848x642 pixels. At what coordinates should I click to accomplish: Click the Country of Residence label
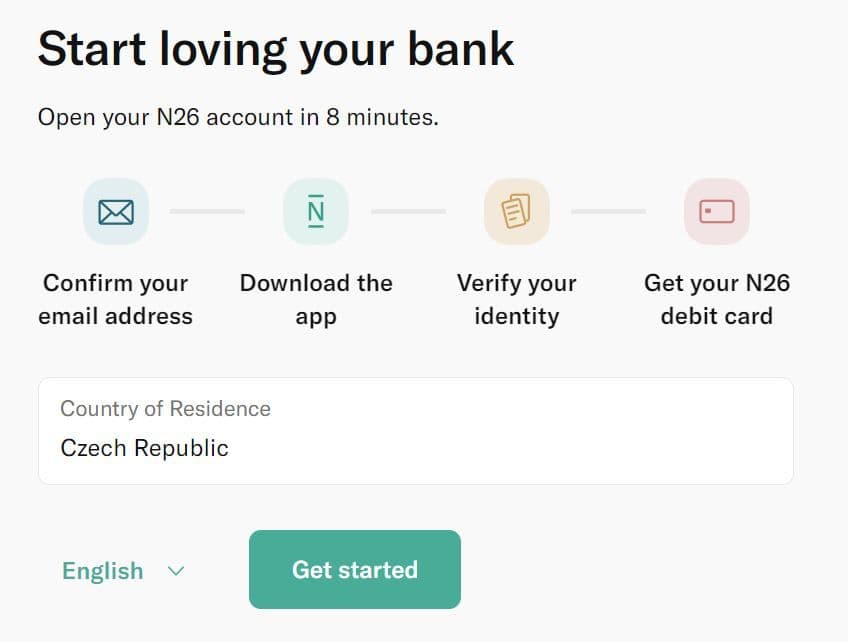click(x=165, y=408)
